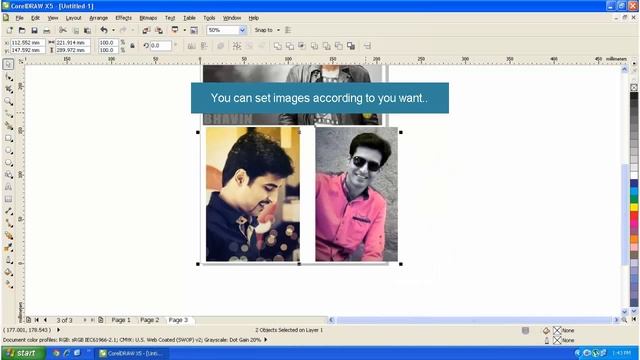Open the Effects menu

click(x=123, y=18)
